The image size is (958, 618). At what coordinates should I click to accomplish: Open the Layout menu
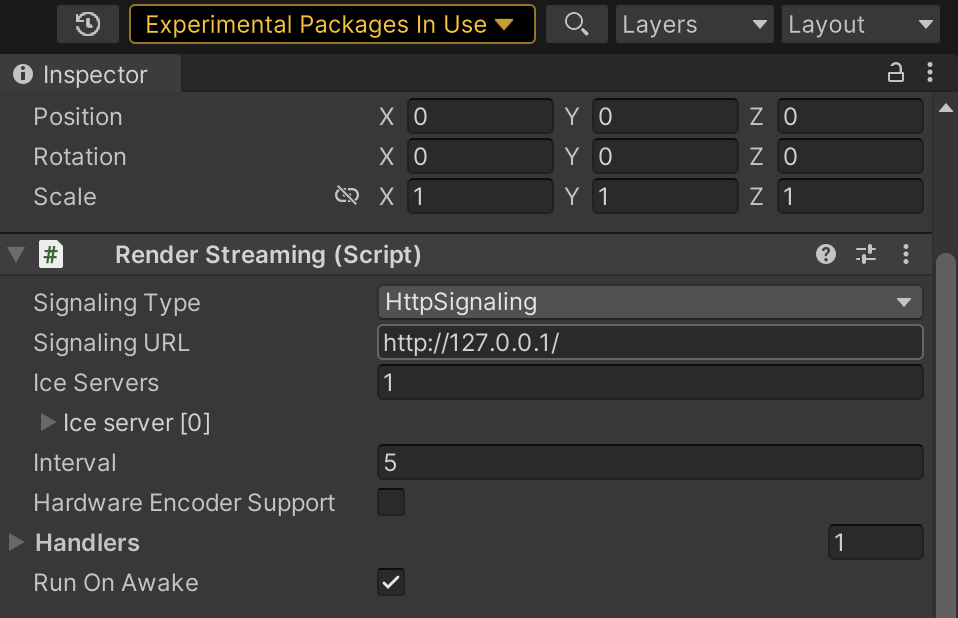[860, 24]
